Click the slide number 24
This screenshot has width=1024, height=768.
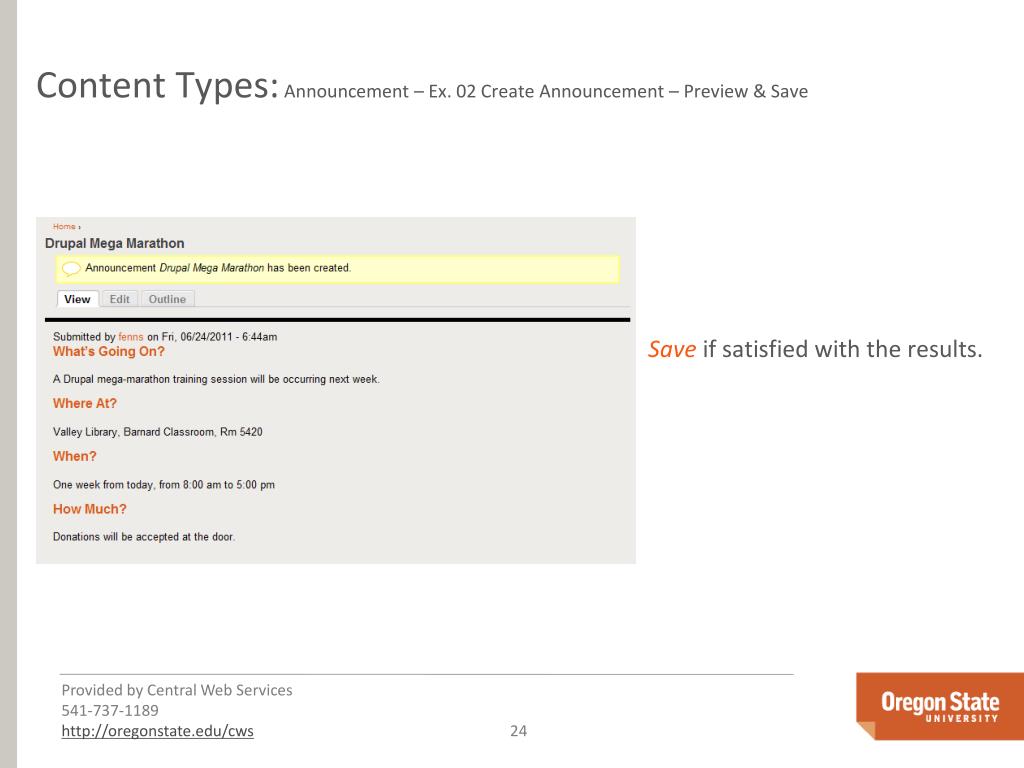click(x=519, y=731)
